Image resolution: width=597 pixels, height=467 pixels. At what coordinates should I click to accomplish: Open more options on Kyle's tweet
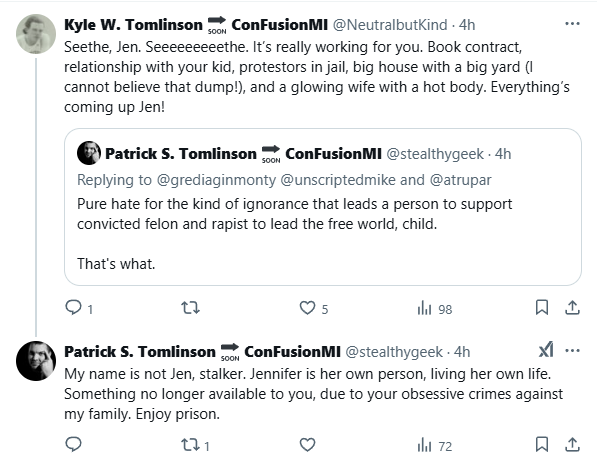pyautogui.click(x=572, y=24)
